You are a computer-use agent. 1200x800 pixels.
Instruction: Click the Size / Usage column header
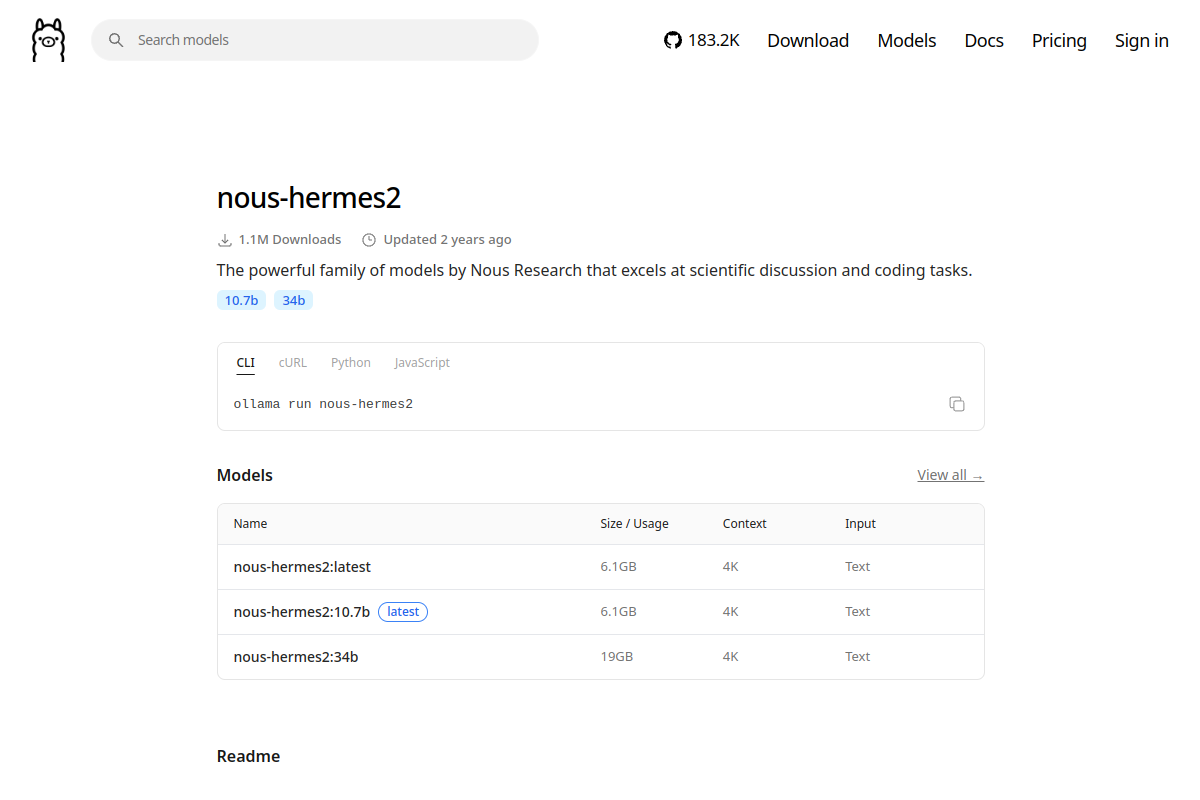click(x=634, y=524)
